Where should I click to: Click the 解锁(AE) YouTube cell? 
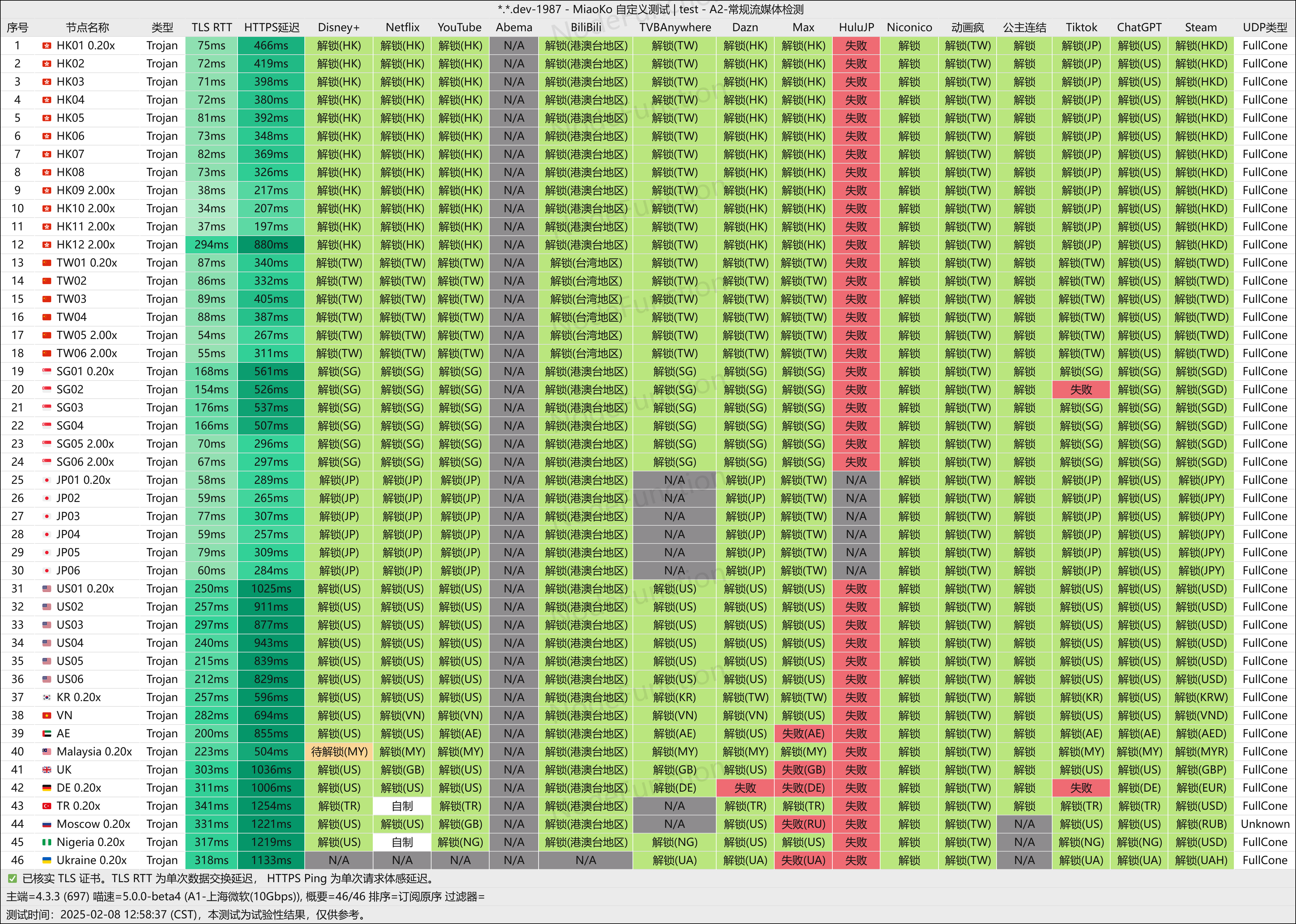(460, 733)
